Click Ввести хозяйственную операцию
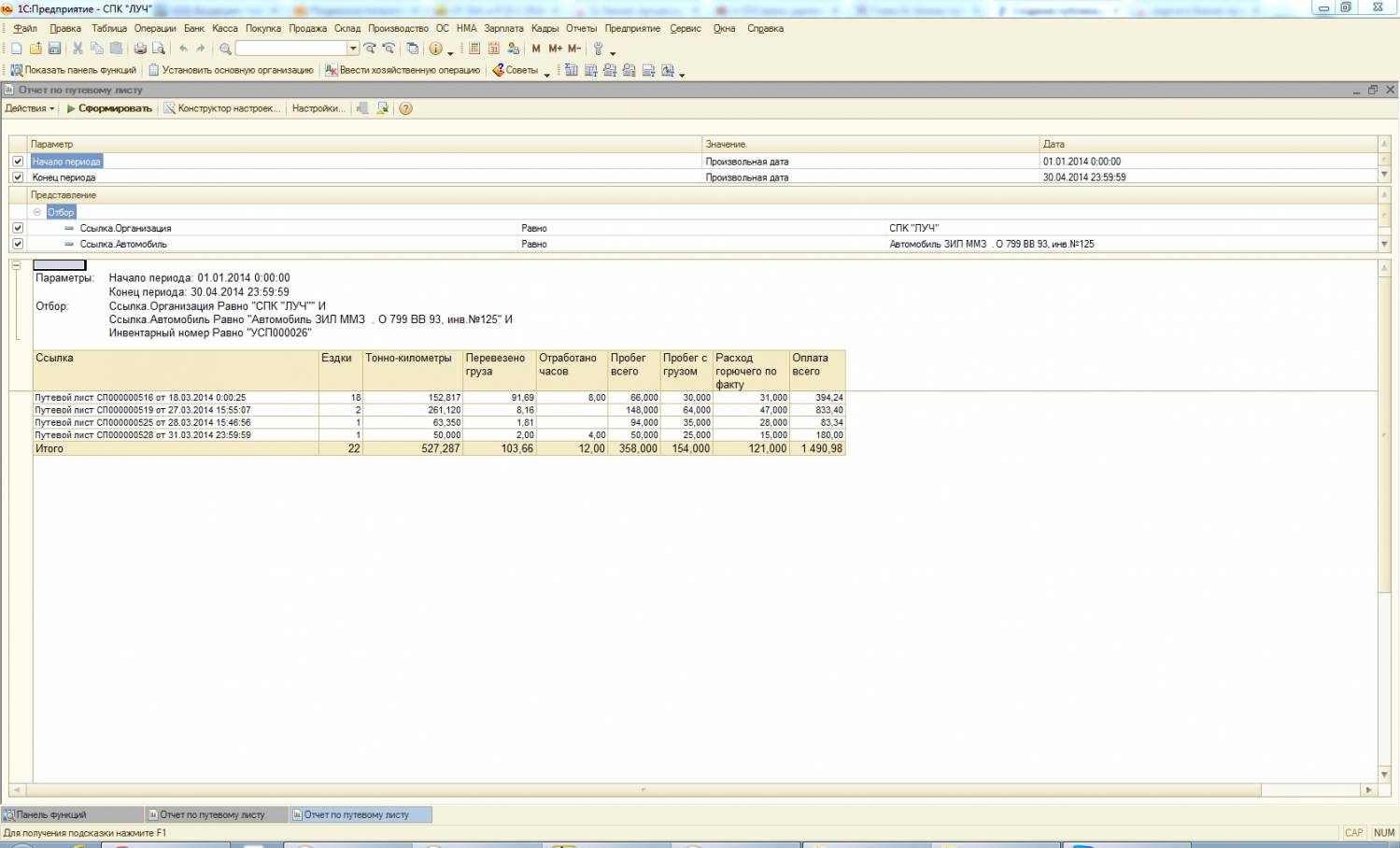This screenshot has width=1400, height=848. click(x=403, y=70)
